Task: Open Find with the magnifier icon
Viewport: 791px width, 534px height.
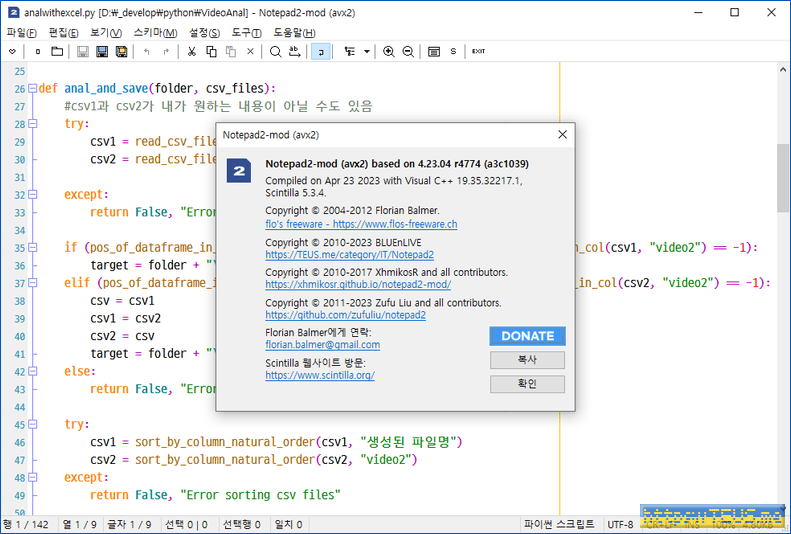Action: coord(275,51)
